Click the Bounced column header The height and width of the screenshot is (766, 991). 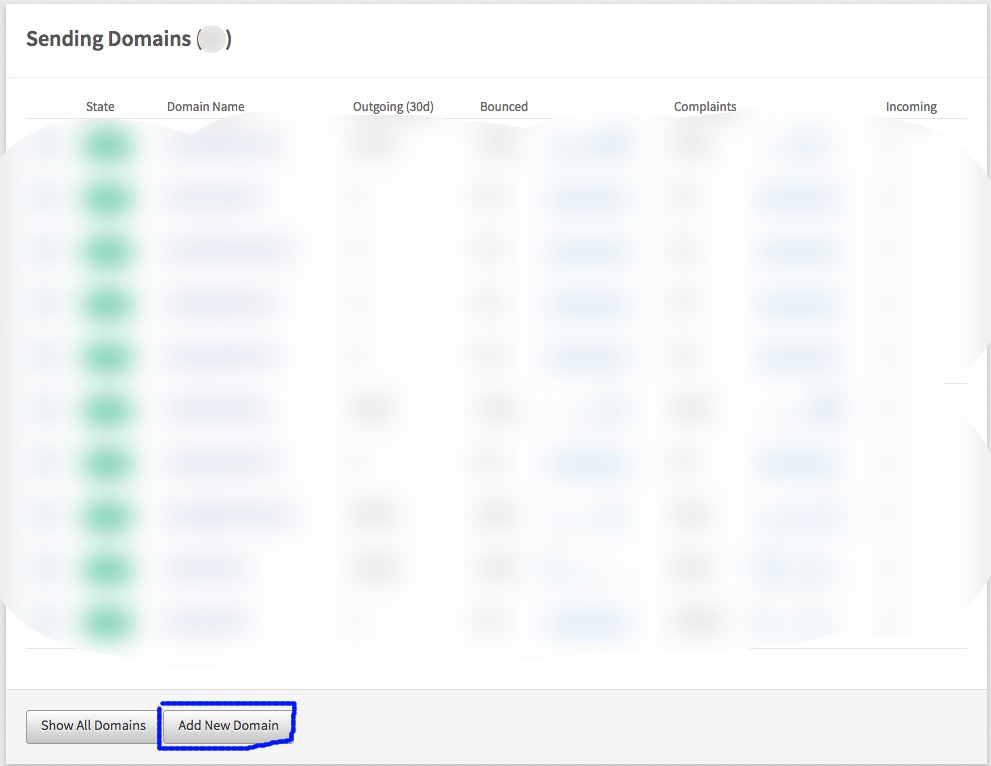pyautogui.click(x=503, y=107)
